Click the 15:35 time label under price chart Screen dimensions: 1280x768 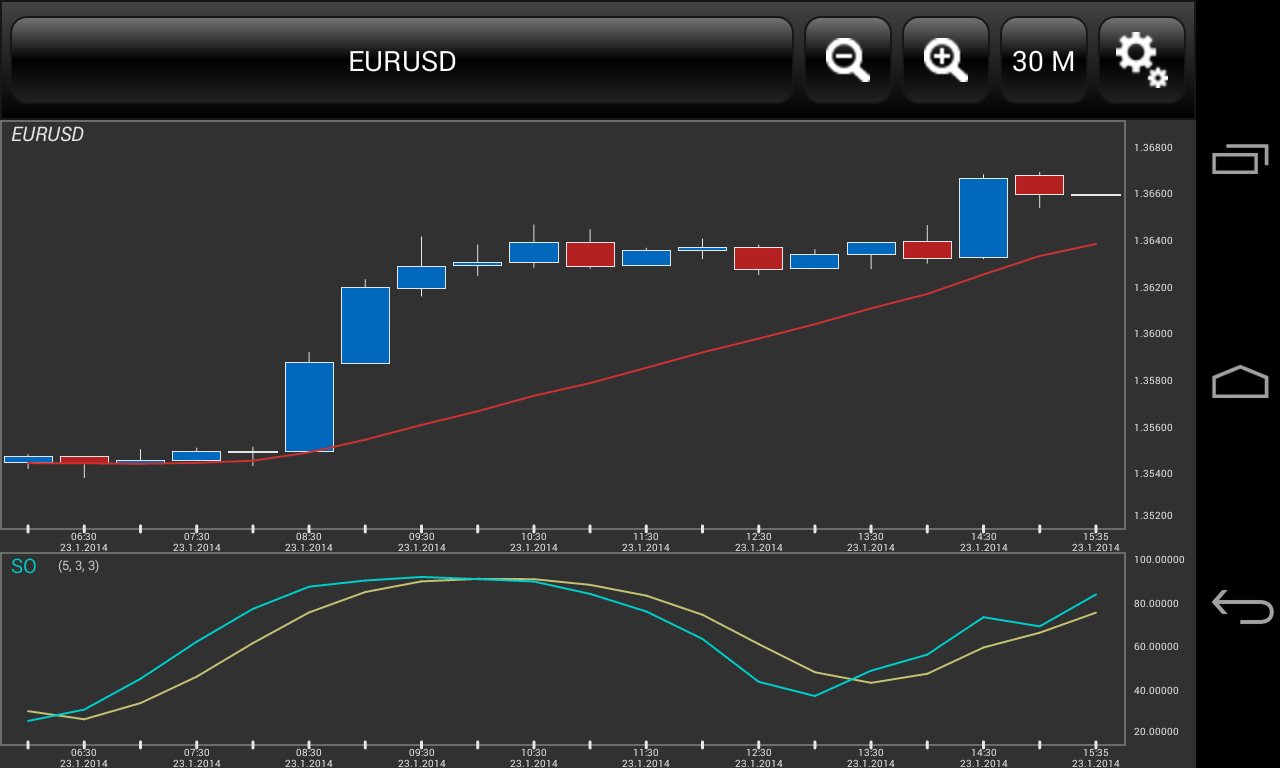coord(1096,536)
